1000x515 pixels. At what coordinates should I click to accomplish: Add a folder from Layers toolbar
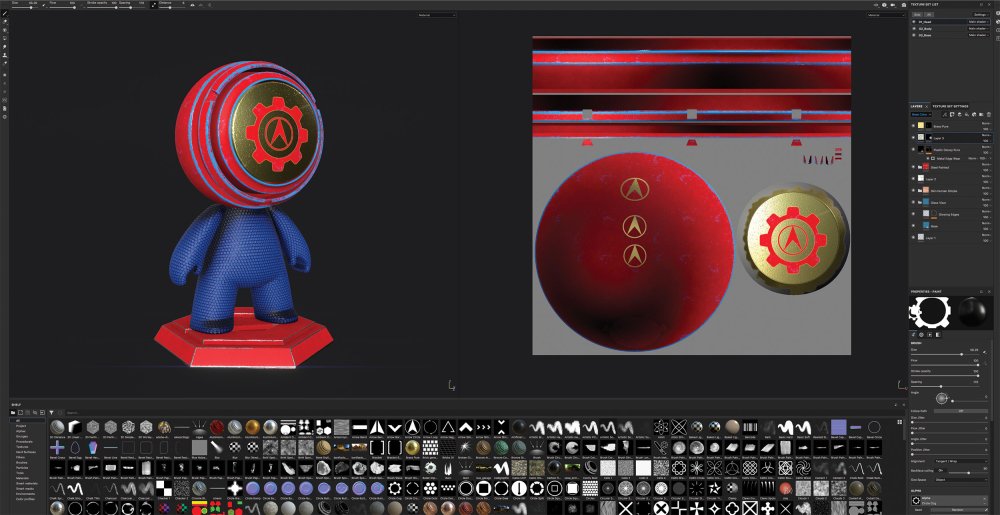[981, 115]
